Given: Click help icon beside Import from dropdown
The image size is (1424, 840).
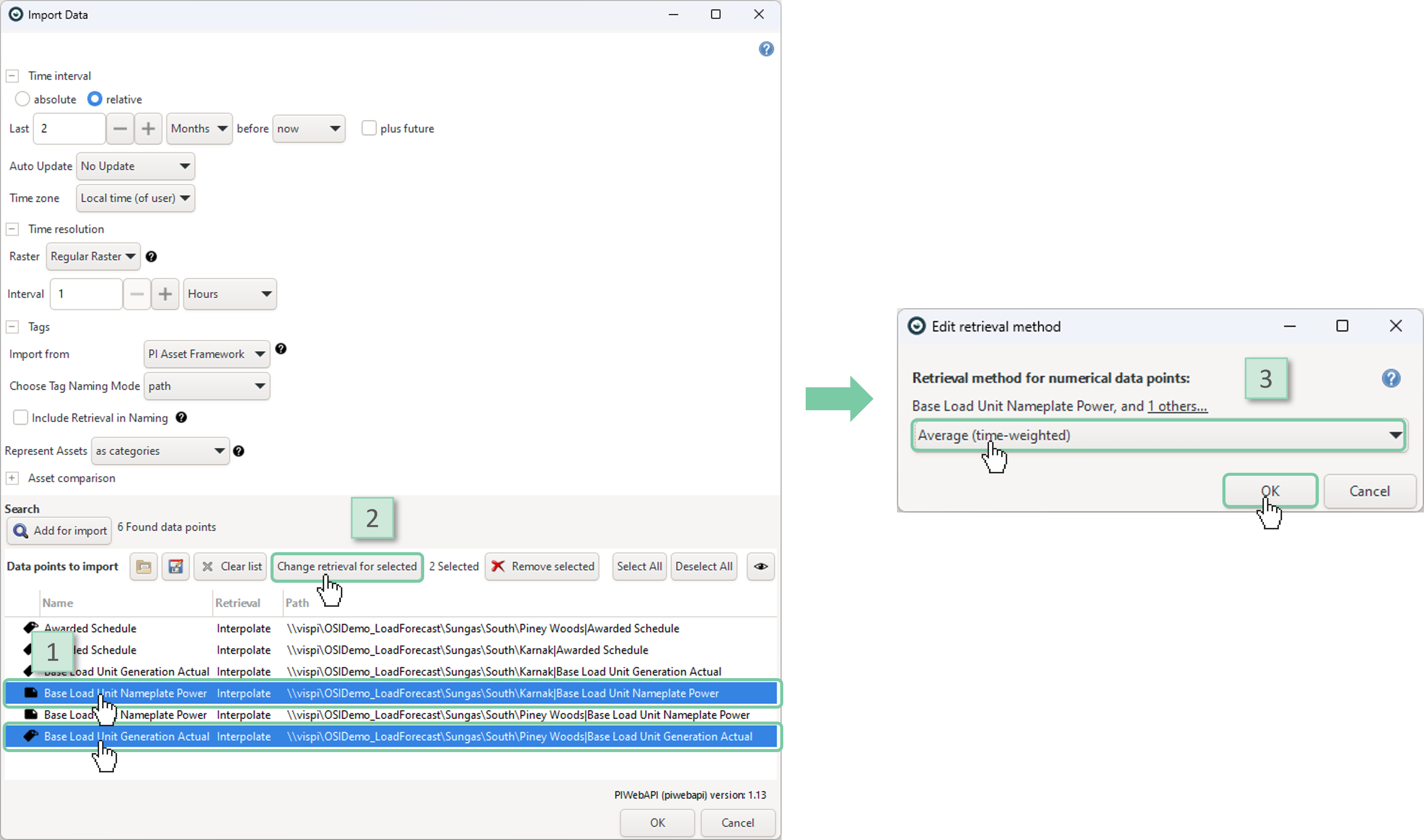Looking at the screenshot, I should (281, 349).
